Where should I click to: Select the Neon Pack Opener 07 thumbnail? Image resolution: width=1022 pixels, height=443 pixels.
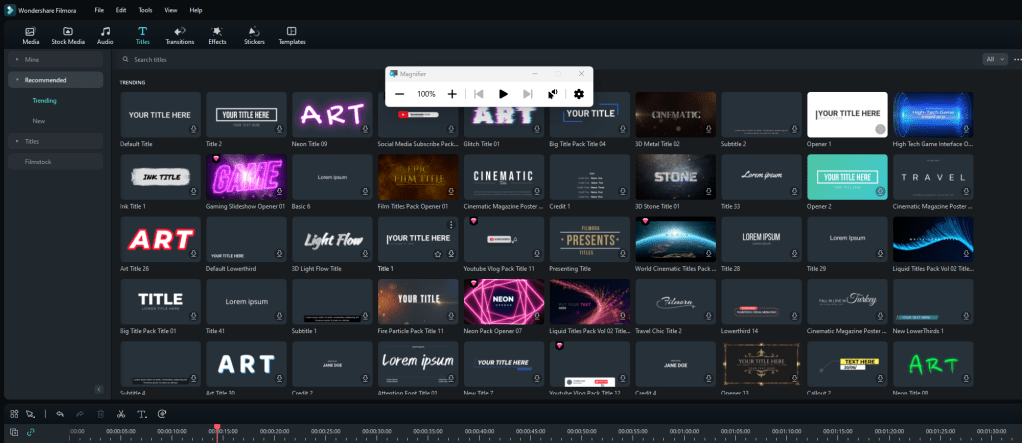504,302
